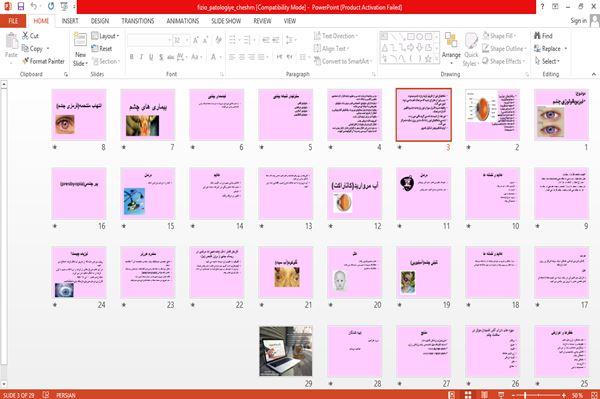Viewport: 600px width, 399px height.
Task: Click the Align Left icon
Action: 232,57
